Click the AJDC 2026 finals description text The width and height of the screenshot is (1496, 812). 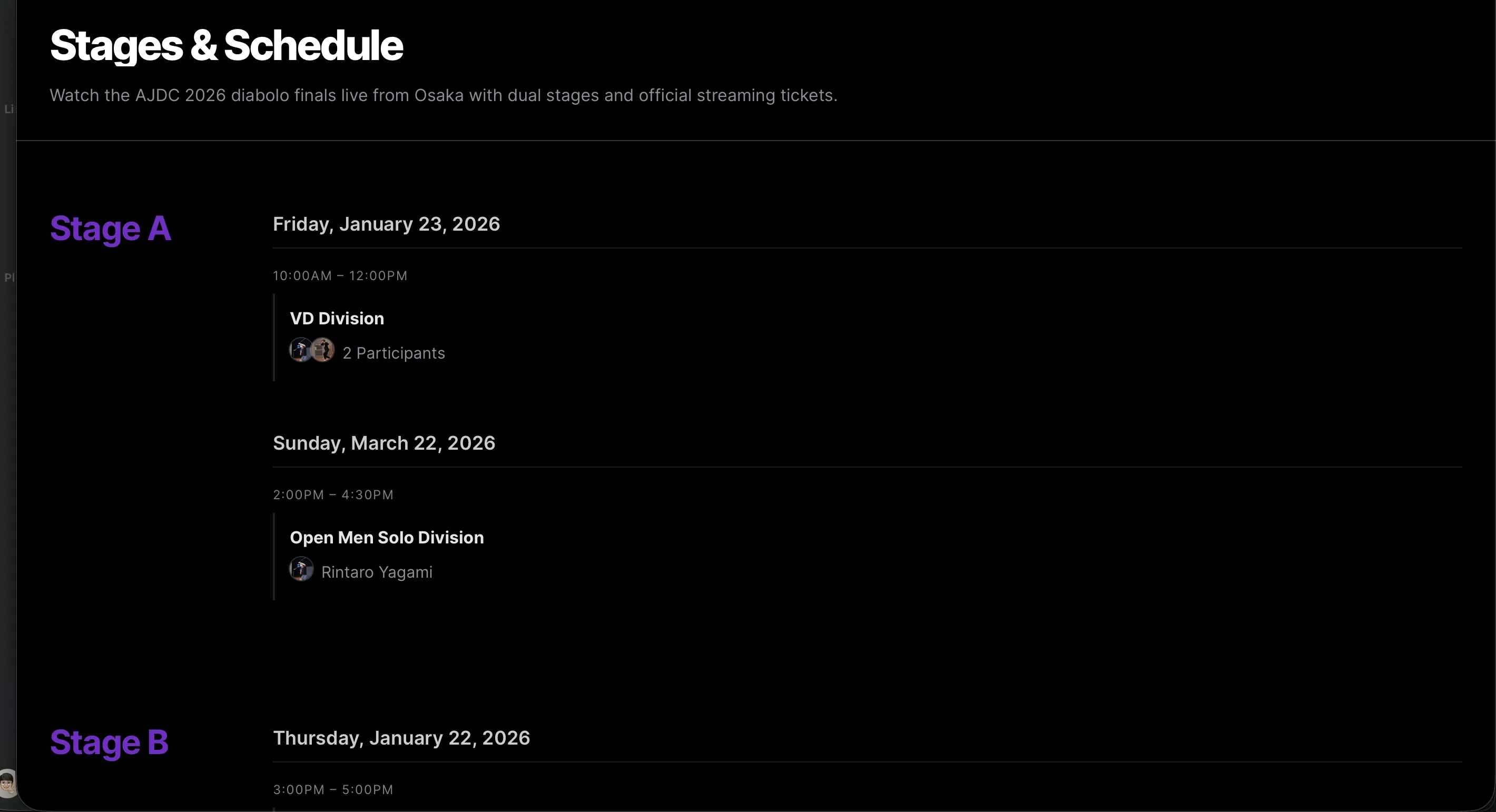443,95
